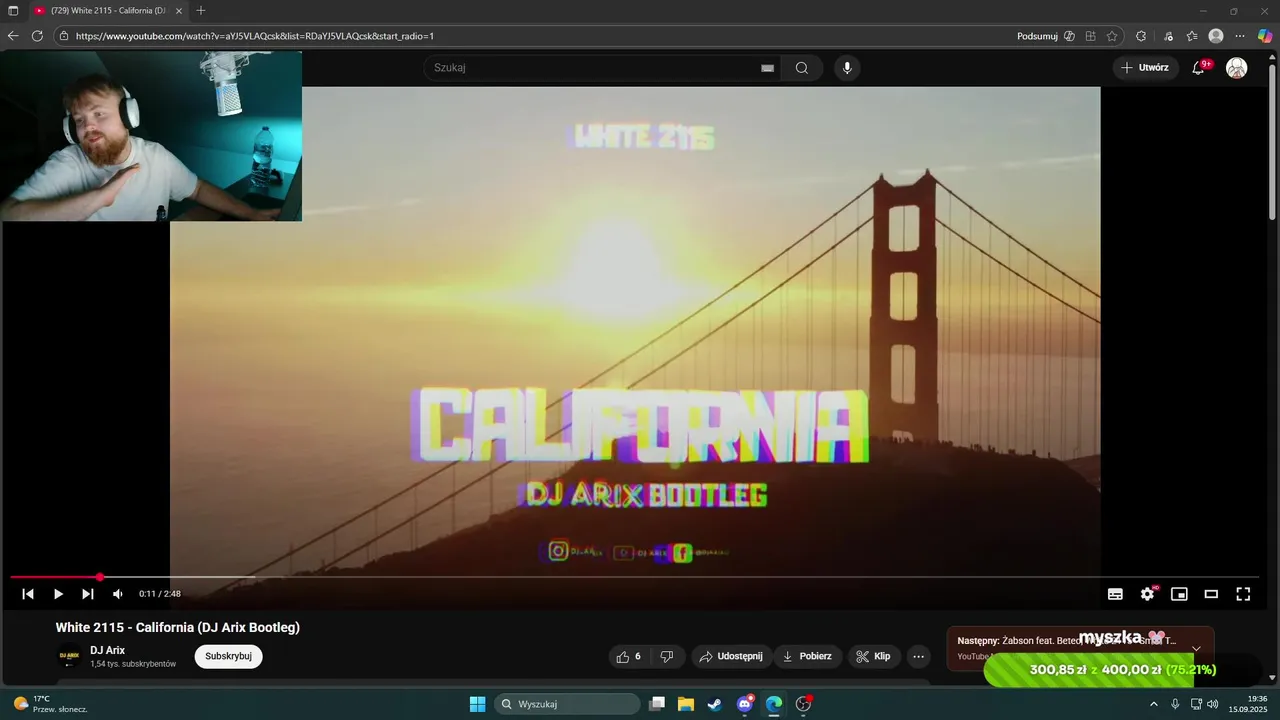Screen dimensions: 1280x720
Task: Go back in the browser
Action: 13,36
